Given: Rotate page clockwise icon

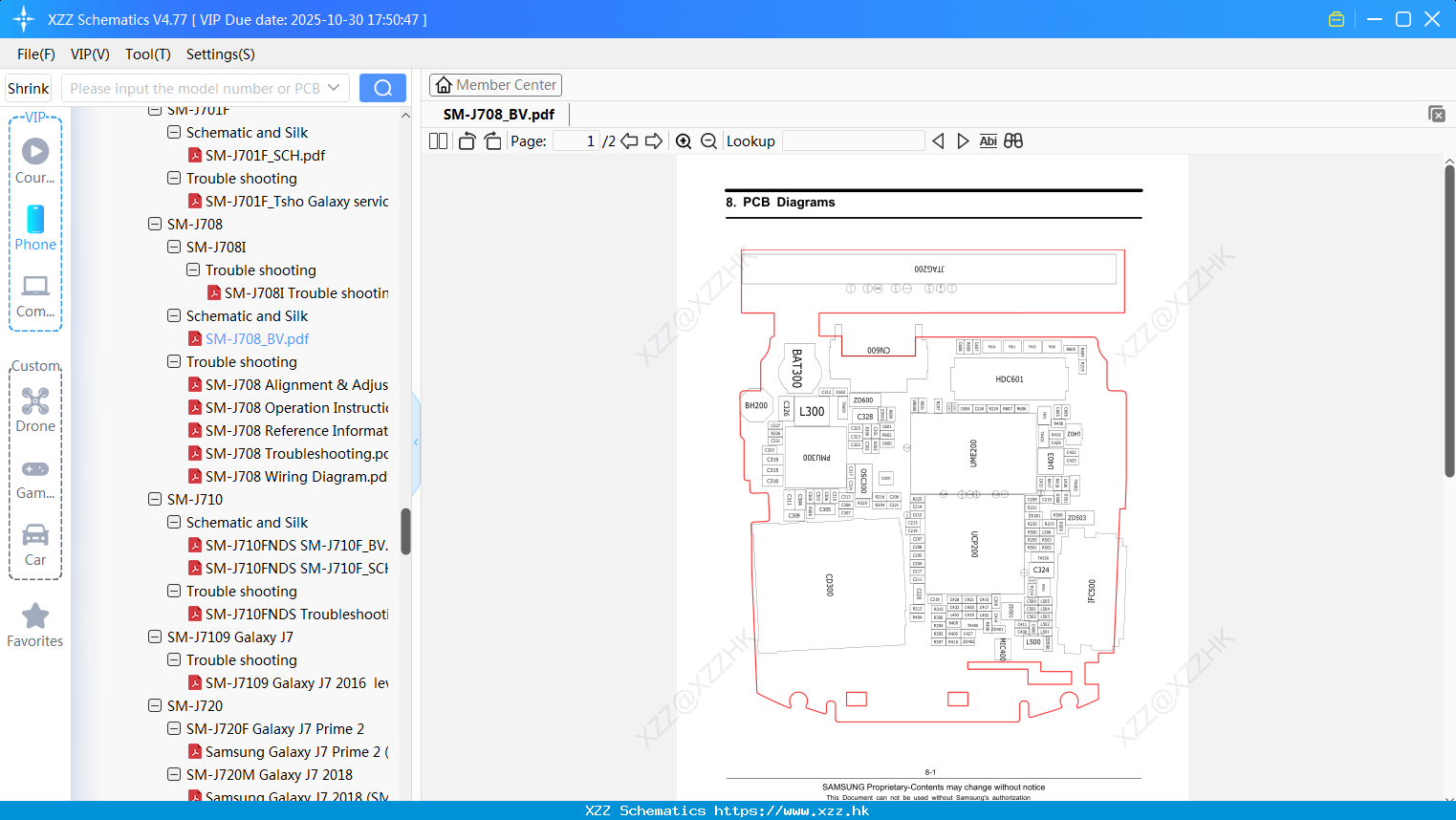Looking at the screenshot, I should point(492,140).
